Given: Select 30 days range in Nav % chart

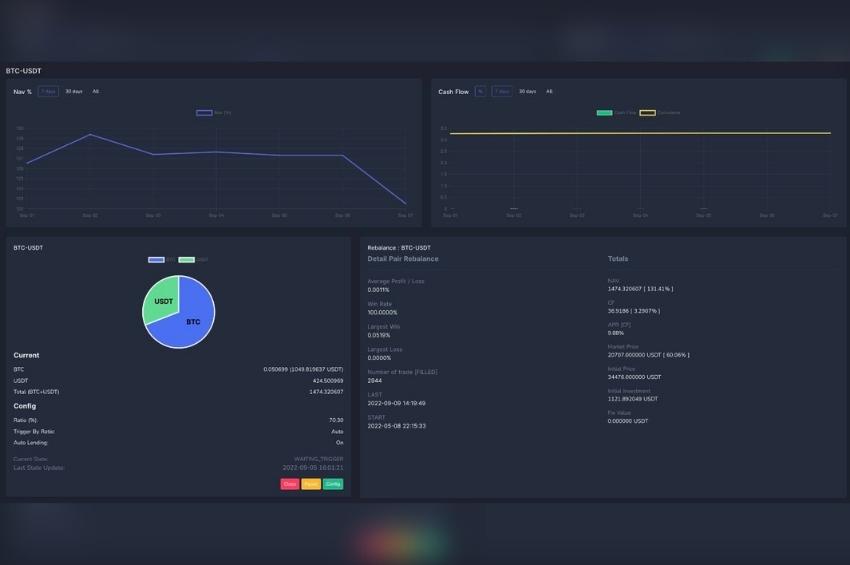Looking at the screenshot, I should click(74, 92).
